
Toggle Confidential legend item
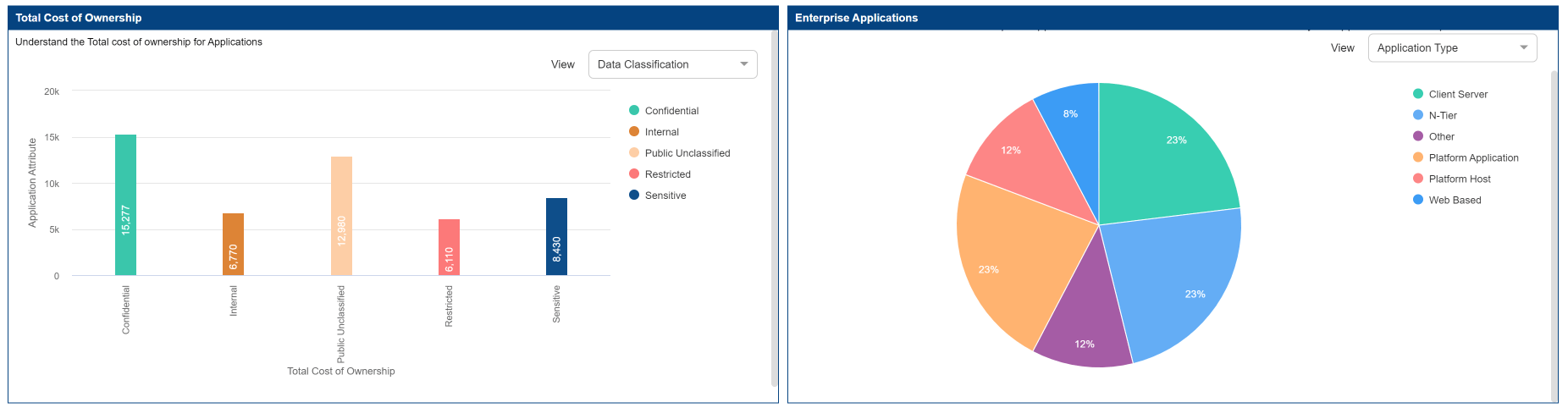click(x=664, y=111)
